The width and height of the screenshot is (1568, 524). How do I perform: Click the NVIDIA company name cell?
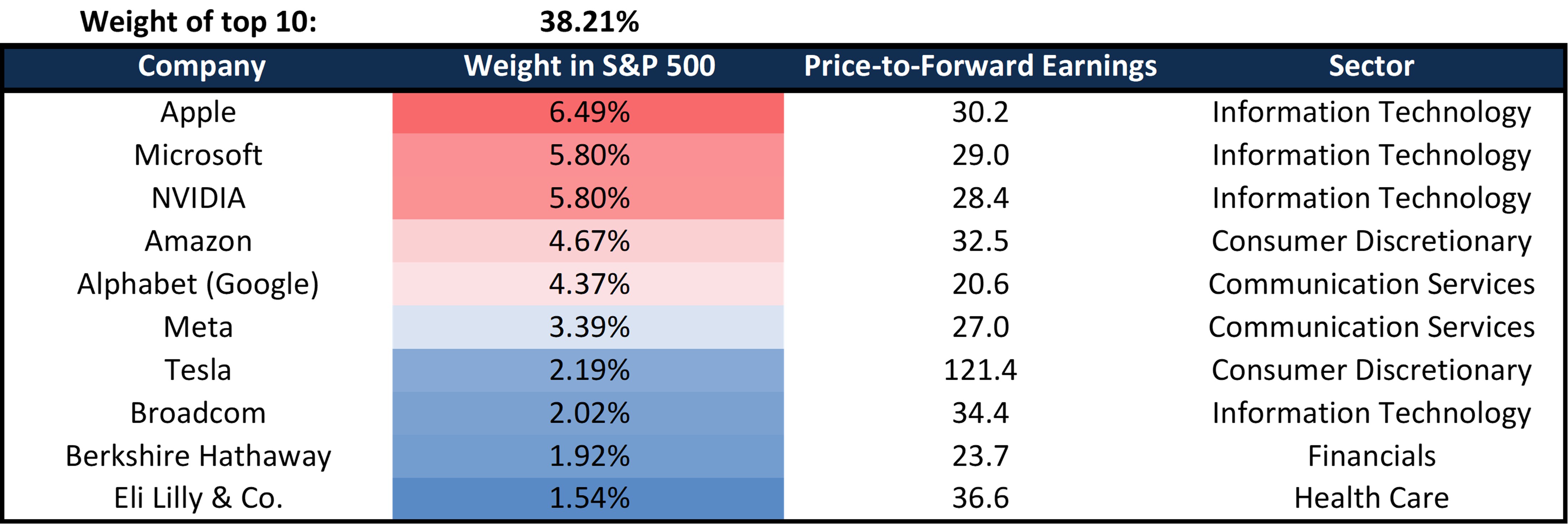pyautogui.click(x=198, y=198)
